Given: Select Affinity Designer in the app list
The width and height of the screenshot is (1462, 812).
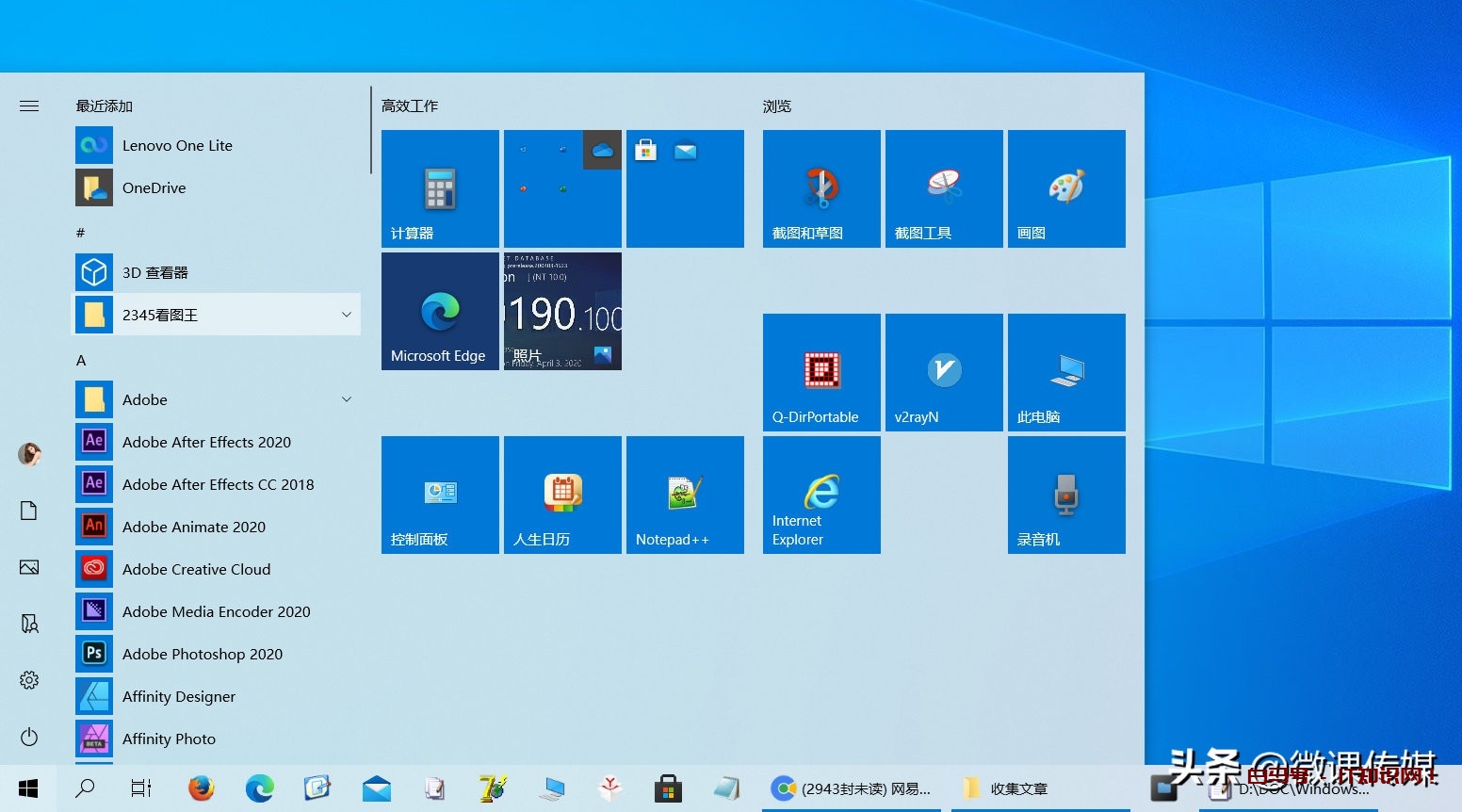Looking at the screenshot, I should tap(179, 696).
